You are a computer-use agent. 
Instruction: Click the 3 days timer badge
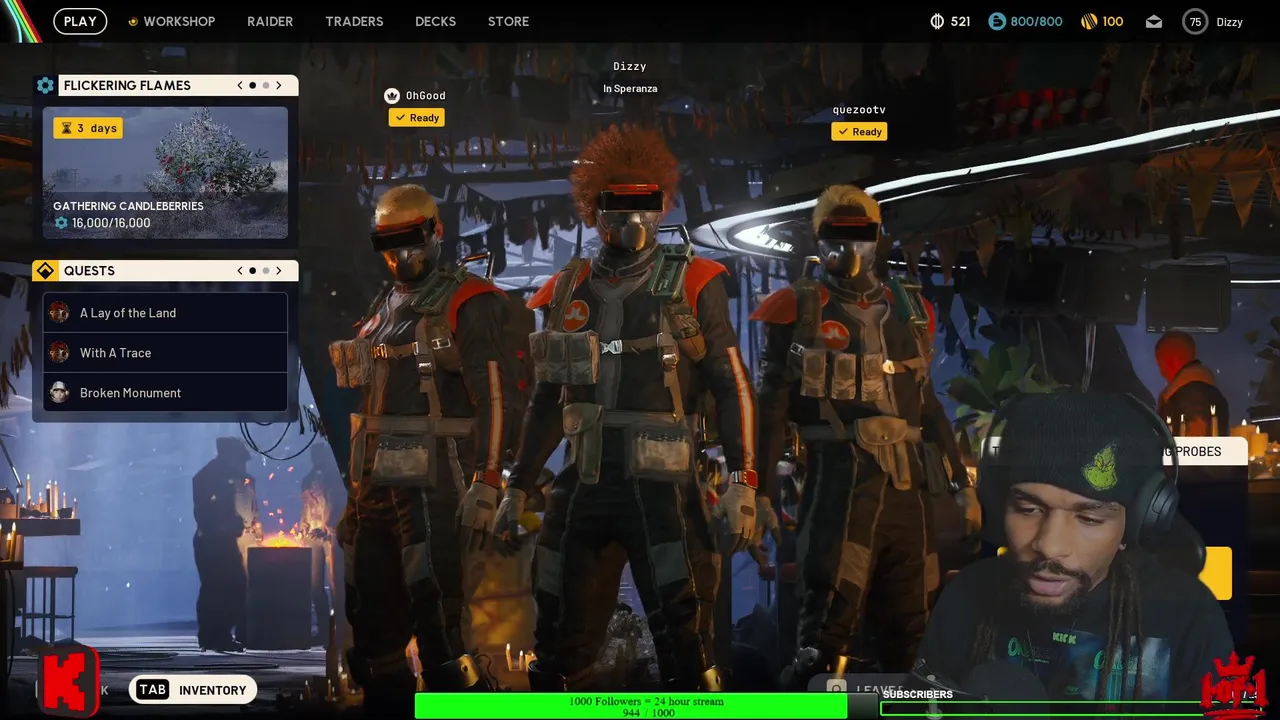(88, 128)
